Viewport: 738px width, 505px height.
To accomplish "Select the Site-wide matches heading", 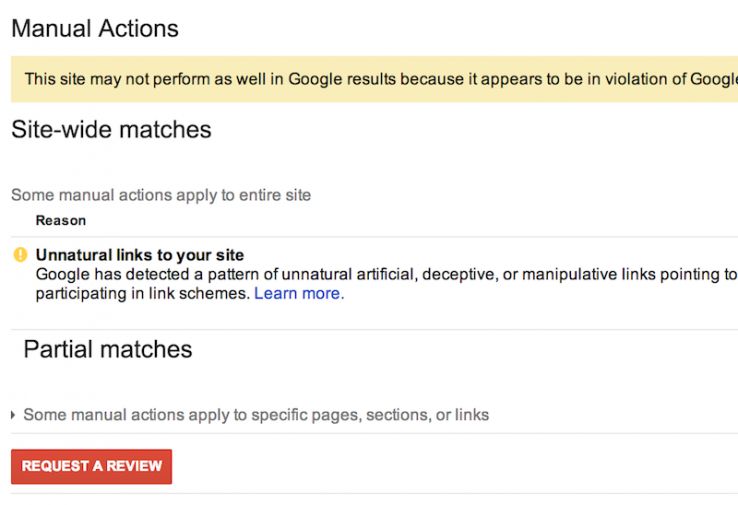I will [111, 129].
